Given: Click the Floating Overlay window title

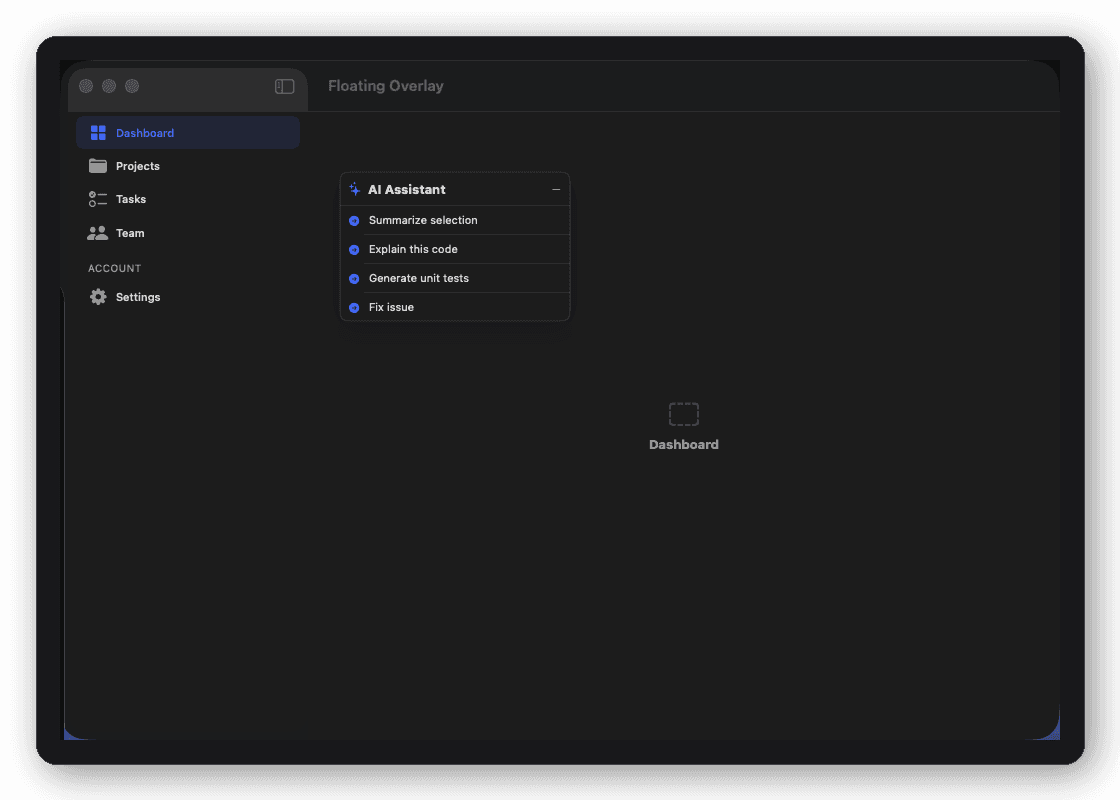Looking at the screenshot, I should click(386, 86).
